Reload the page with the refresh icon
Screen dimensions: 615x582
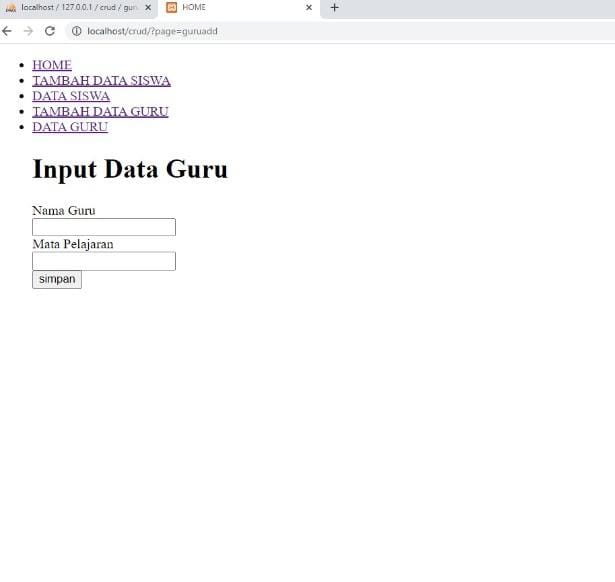(50, 31)
